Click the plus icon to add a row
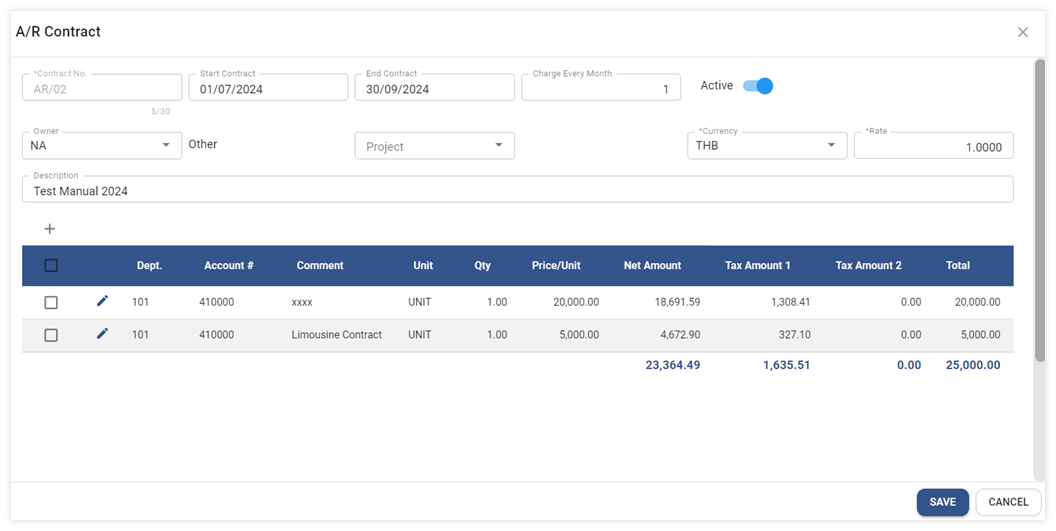1056x531 pixels. tap(50, 229)
